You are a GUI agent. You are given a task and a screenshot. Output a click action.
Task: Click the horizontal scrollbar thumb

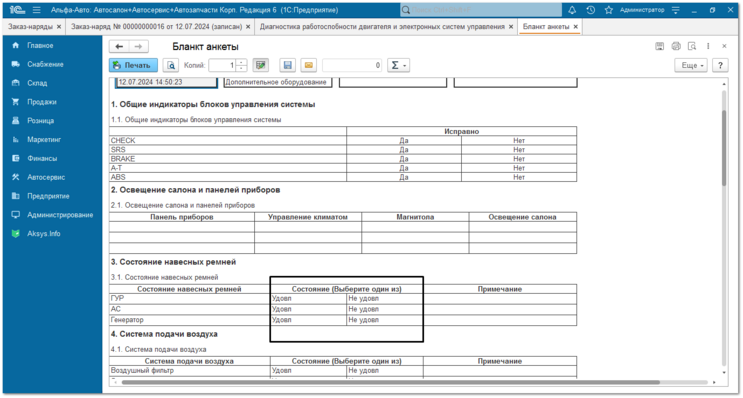click(x=390, y=382)
